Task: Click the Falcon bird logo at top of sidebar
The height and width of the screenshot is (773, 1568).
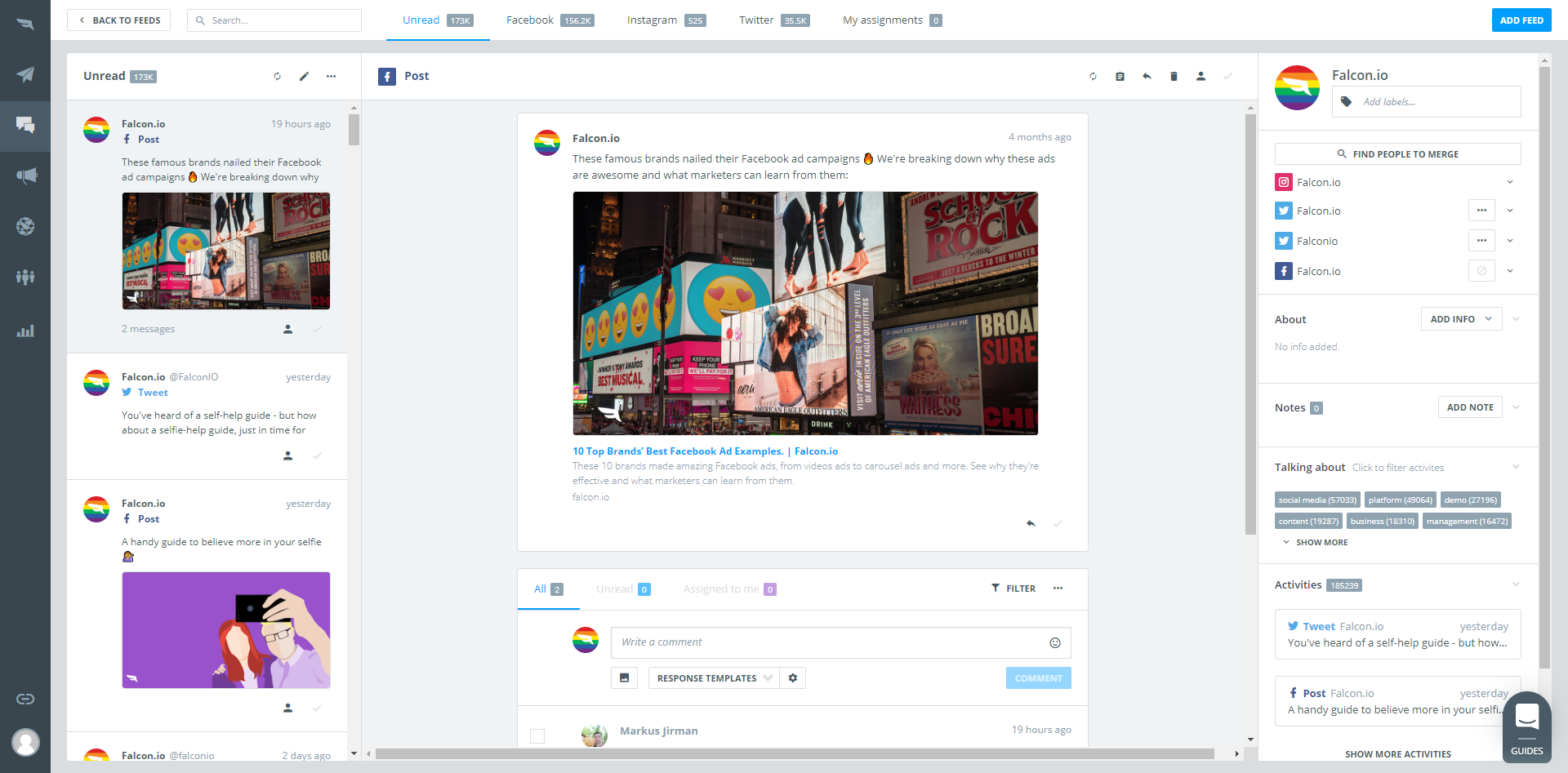Action: [25, 24]
